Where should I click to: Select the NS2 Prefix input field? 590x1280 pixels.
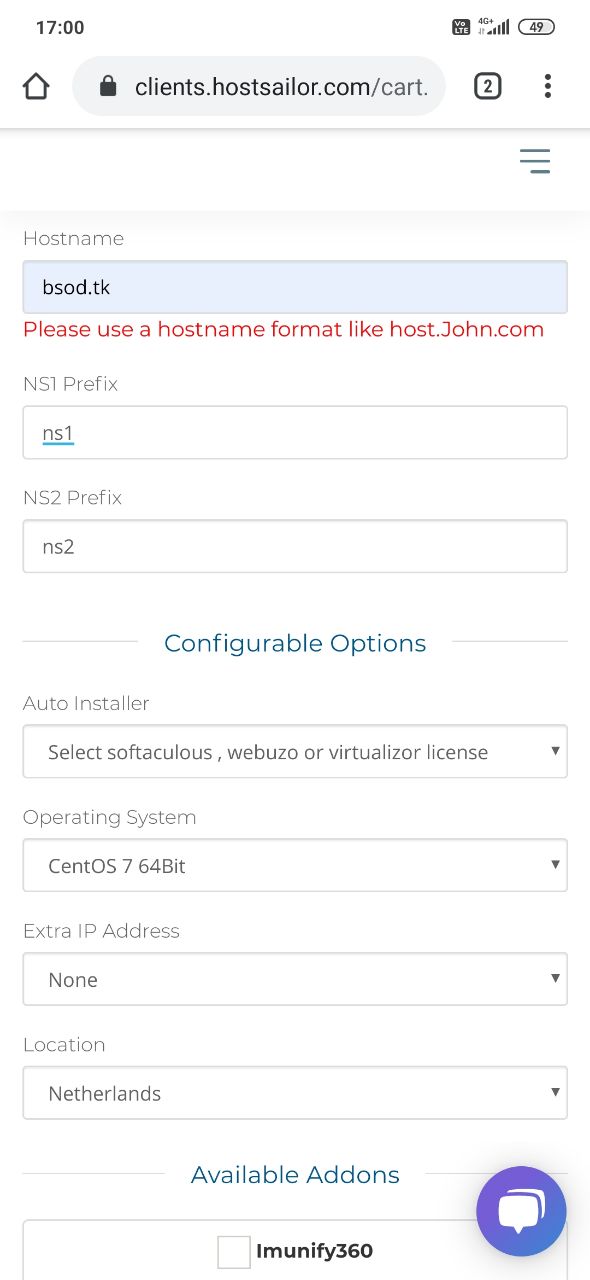[x=295, y=547]
